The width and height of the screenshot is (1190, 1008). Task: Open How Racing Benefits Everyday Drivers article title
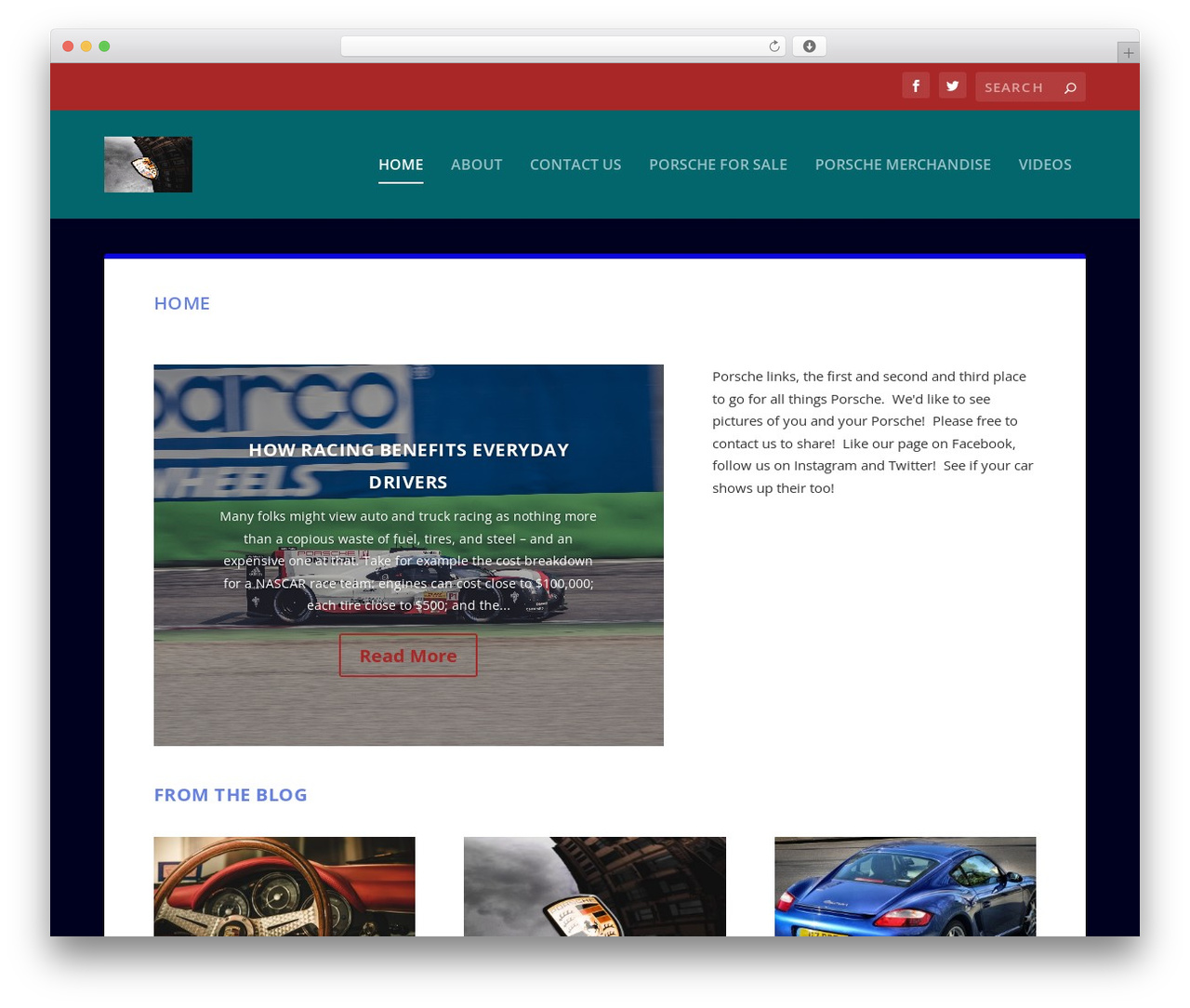tap(408, 466)
